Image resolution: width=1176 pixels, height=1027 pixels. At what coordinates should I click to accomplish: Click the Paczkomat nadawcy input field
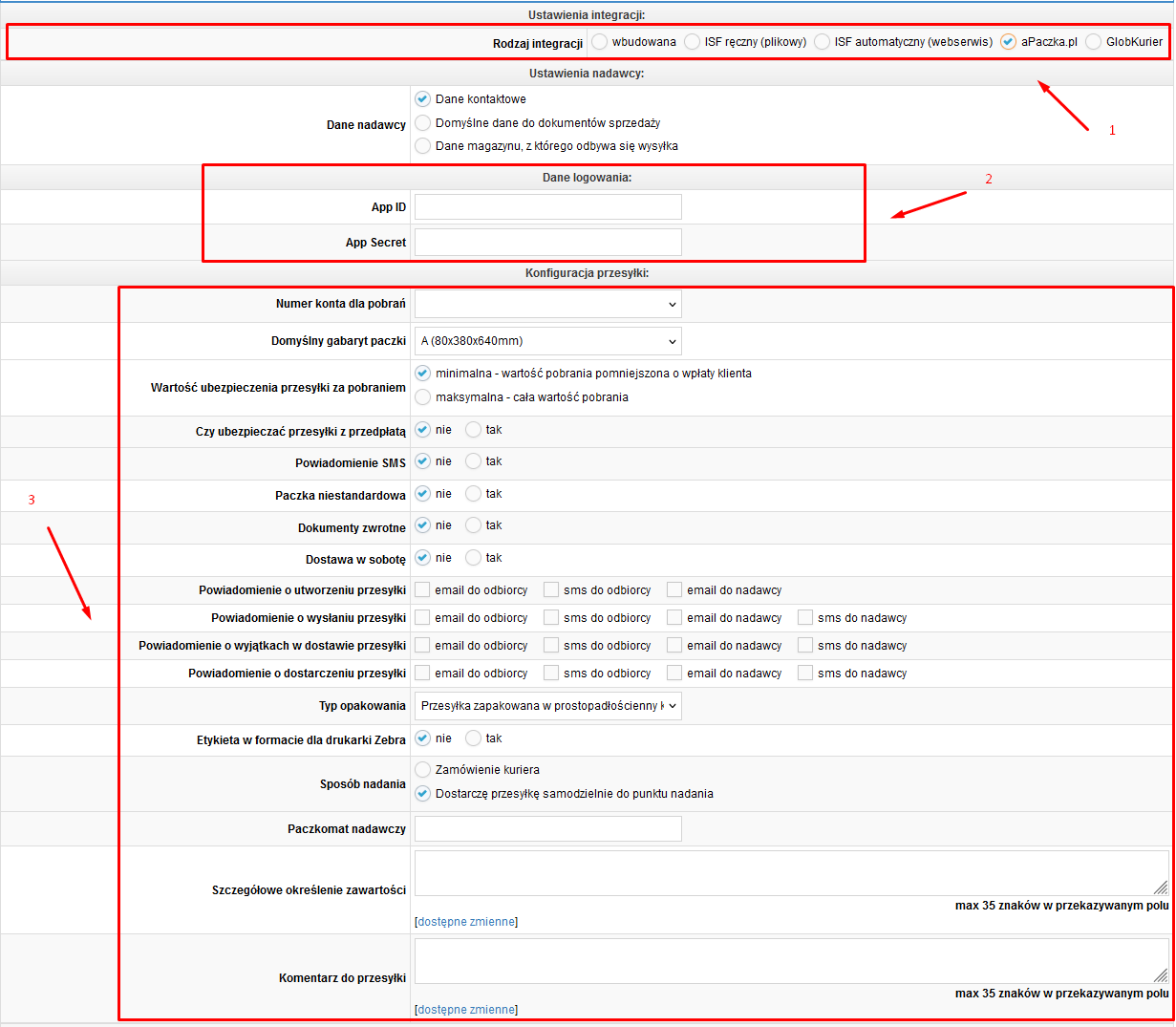coord(548,829)
